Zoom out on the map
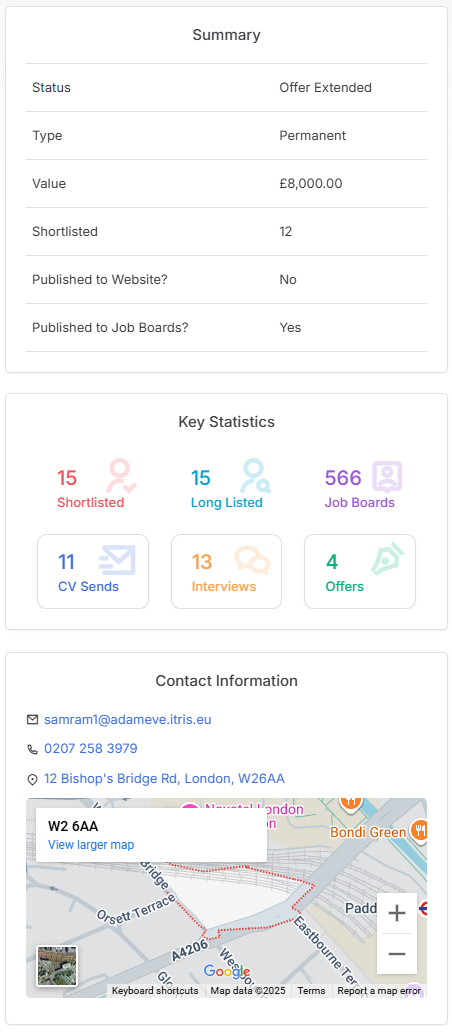 point(397,954)
